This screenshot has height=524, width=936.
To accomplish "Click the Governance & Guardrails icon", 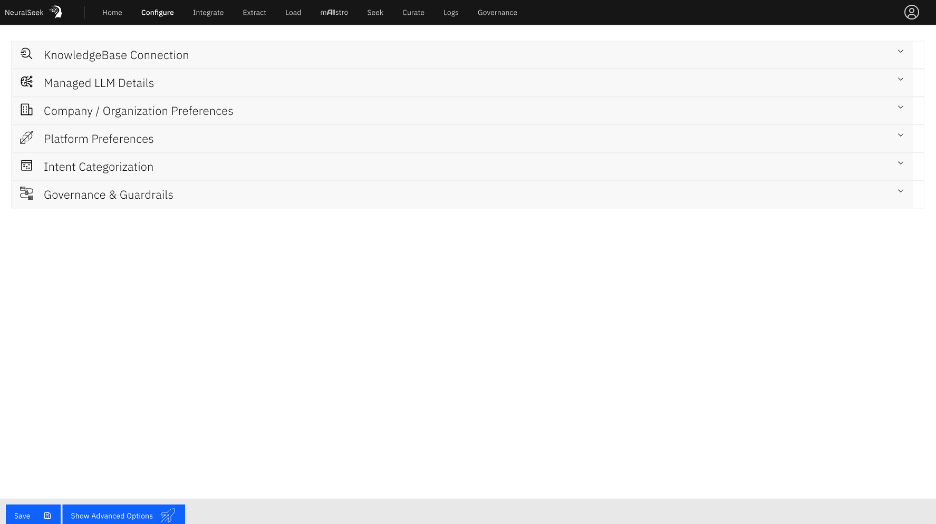I will pyautogui.click(x=27, y=194).
